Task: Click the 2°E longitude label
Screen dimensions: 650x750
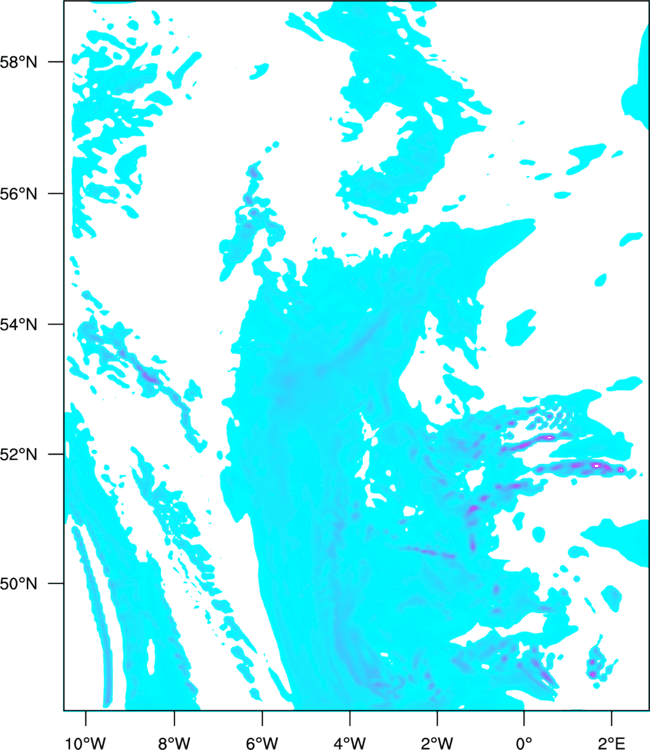Action: coord(611,742)
